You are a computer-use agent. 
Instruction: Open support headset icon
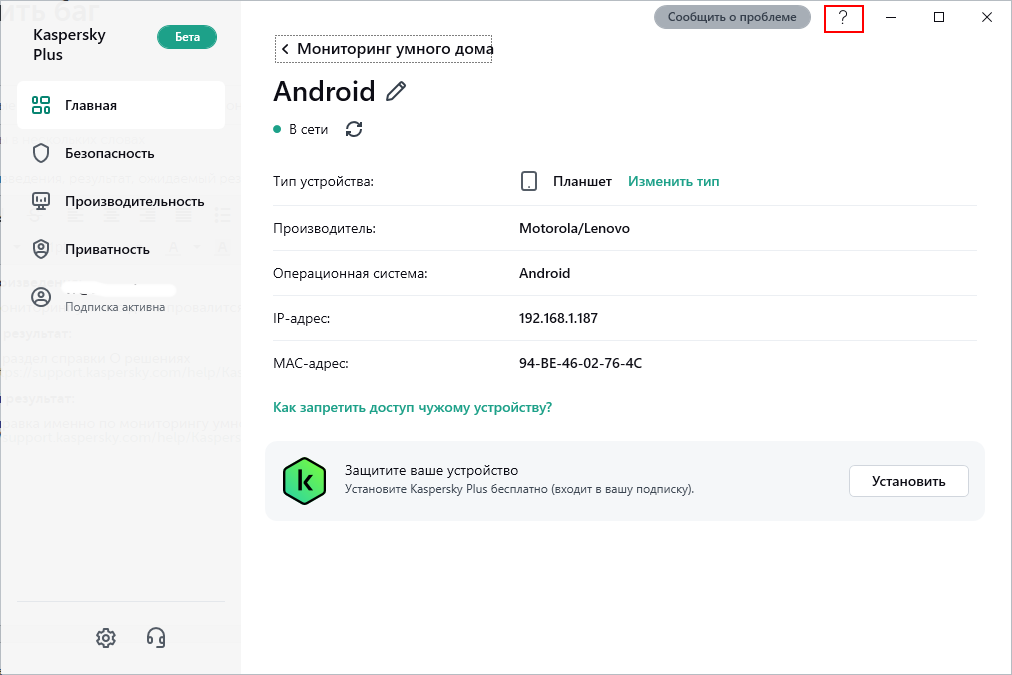coord(156,638)
